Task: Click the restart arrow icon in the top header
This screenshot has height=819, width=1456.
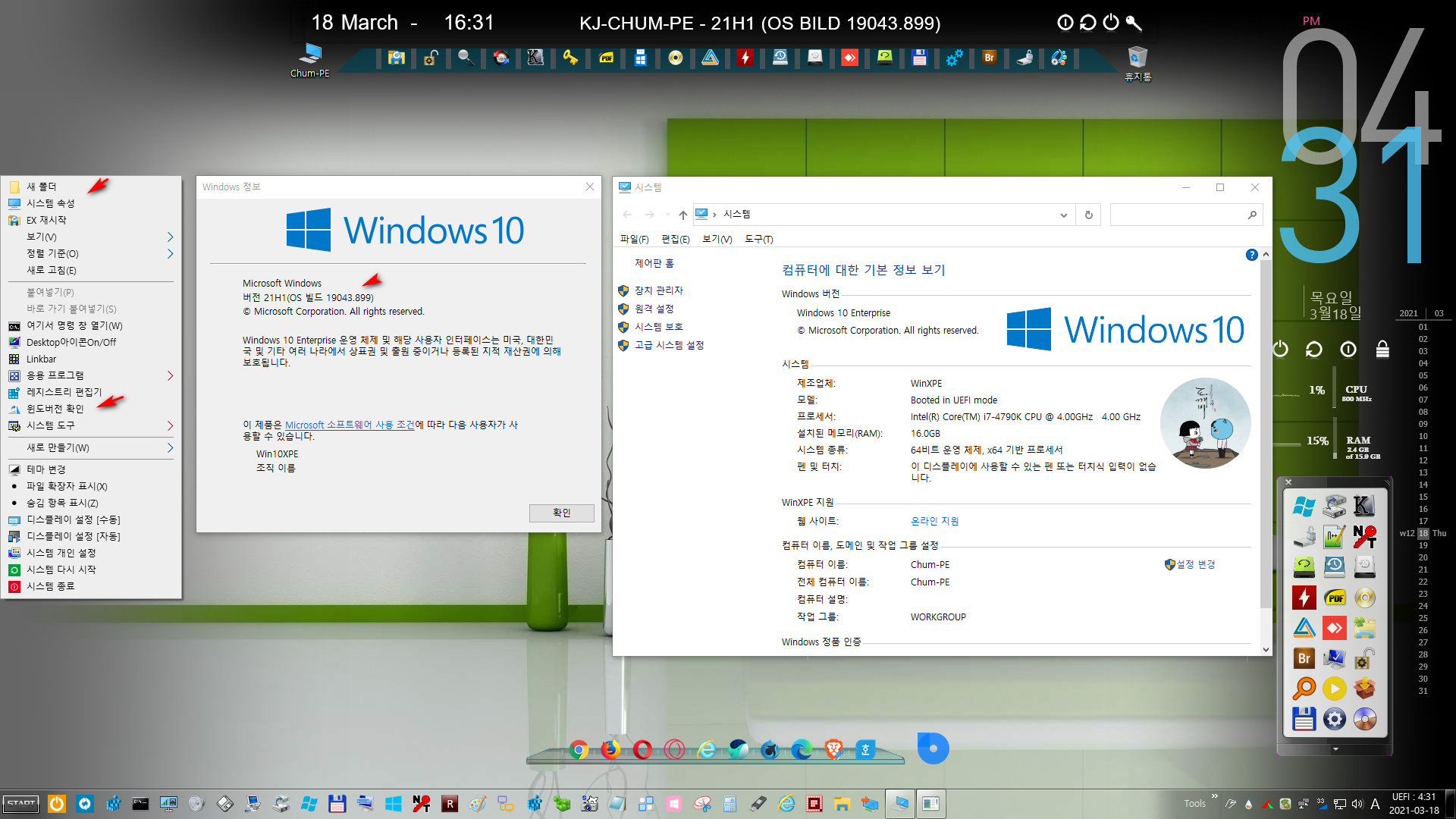Action: [x=1088, y=23]
